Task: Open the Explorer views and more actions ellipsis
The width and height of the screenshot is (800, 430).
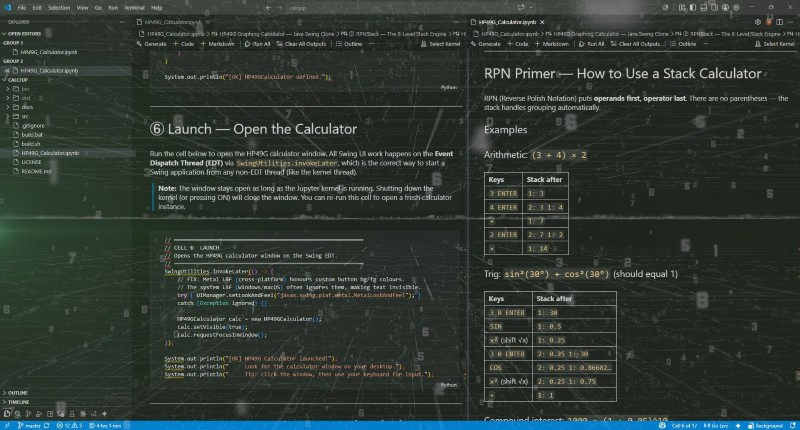Action: [121, 22]
